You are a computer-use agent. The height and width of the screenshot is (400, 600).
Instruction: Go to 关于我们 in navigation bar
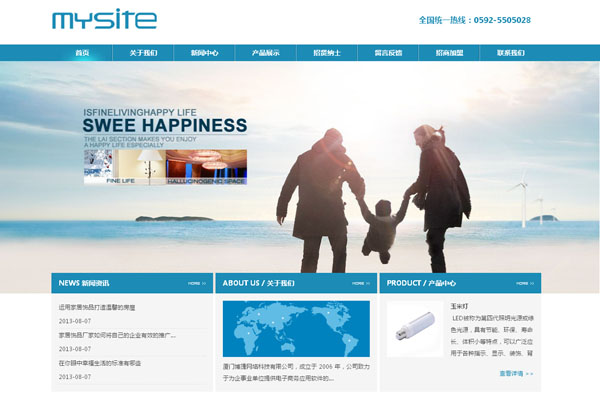pyautogui.click(x=143, y=53)
